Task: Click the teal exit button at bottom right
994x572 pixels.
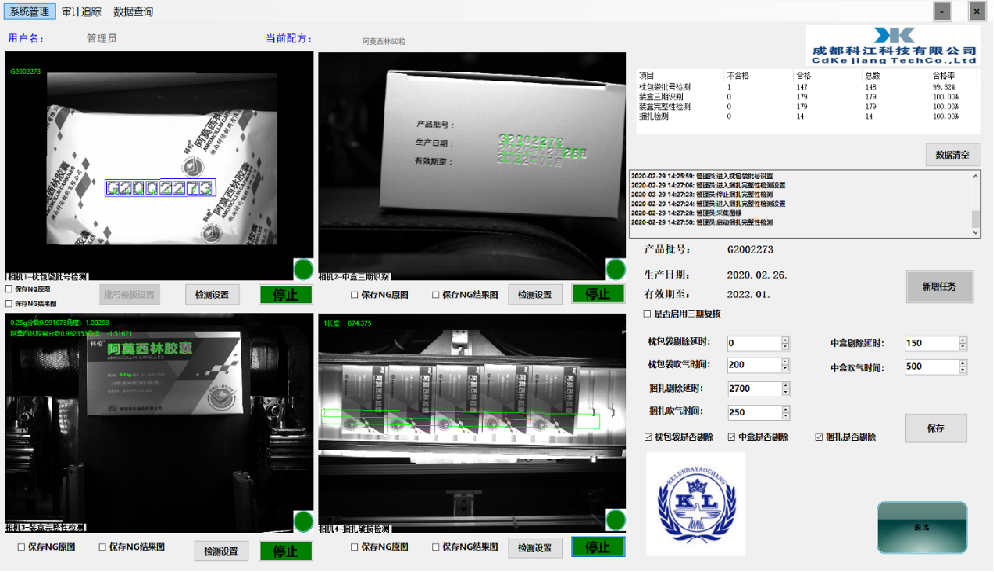Action: (x=922, y=527)
